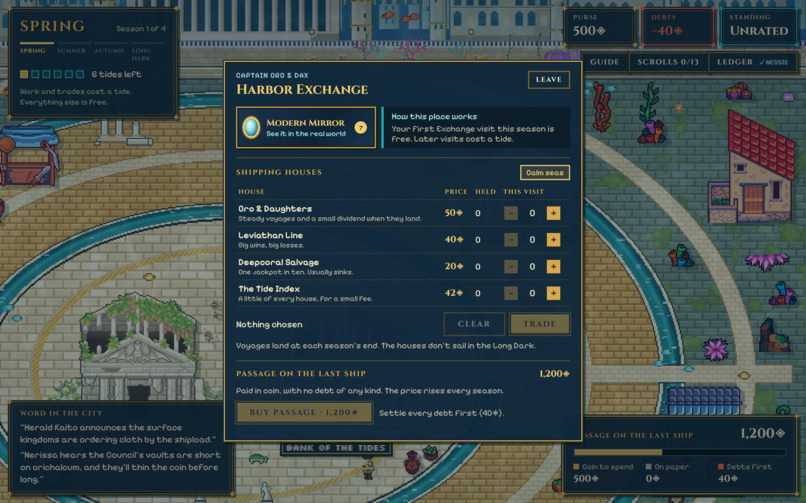806x503 pixels.
Task: Buy passage for 1,200 coin
Action: pos(304,413)
